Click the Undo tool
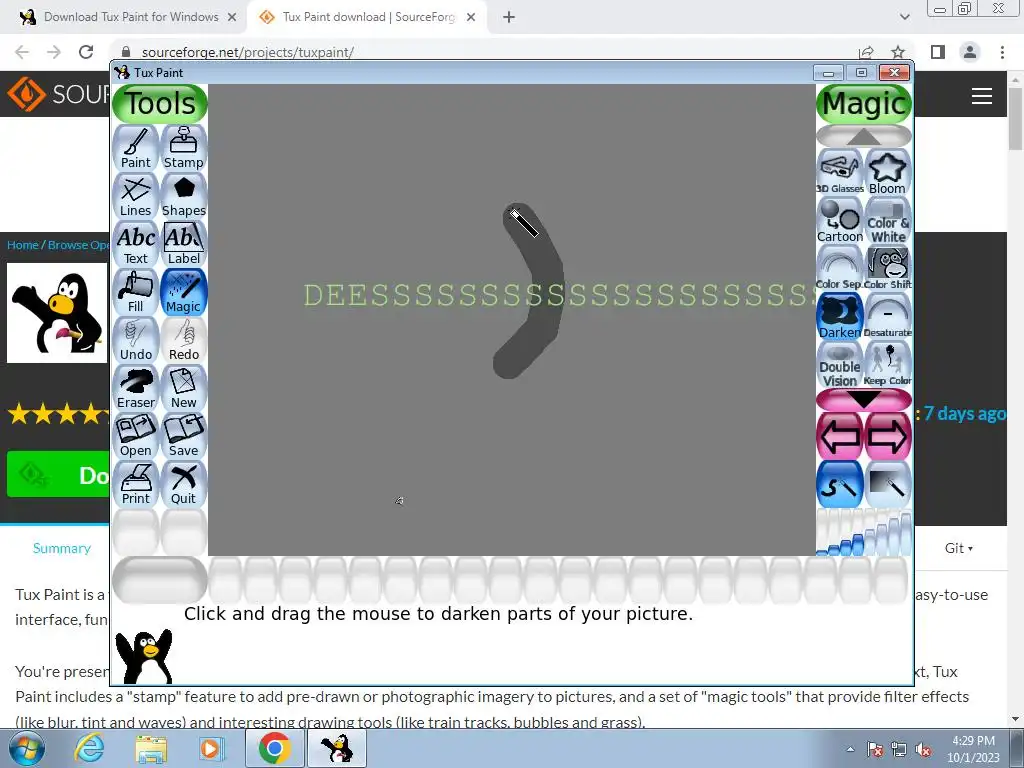The height and width of the screenshot is (768, 1024). (136, 340)
